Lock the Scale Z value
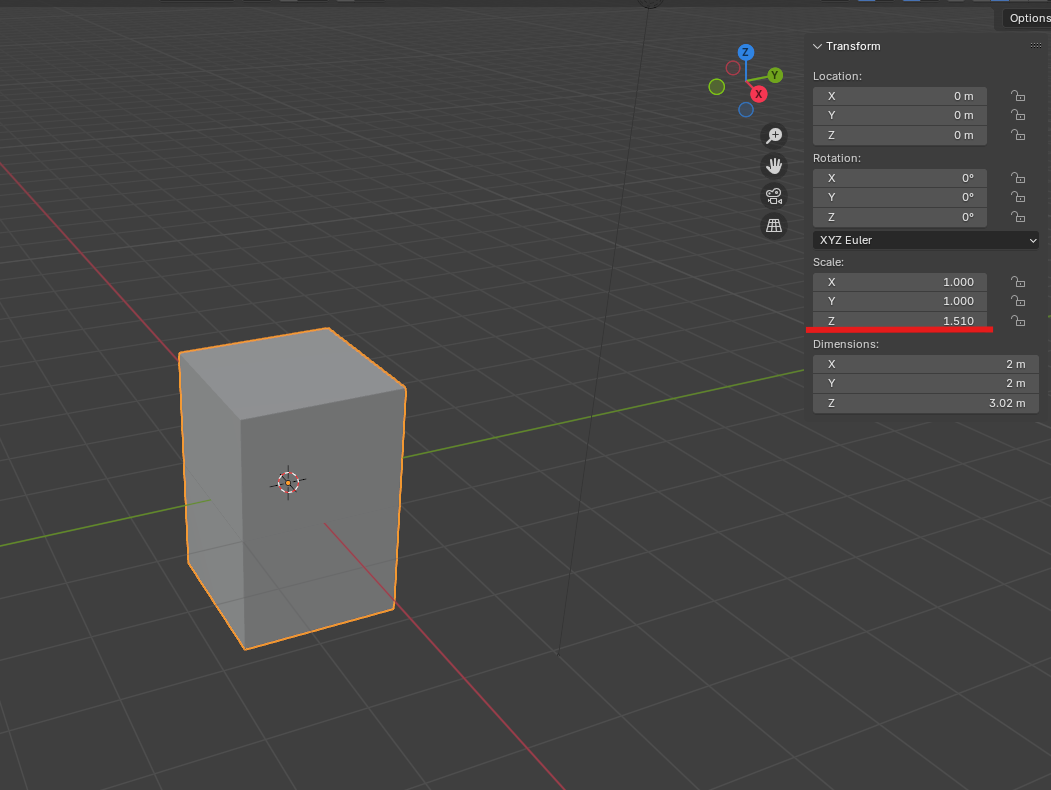 (1018, 321)
